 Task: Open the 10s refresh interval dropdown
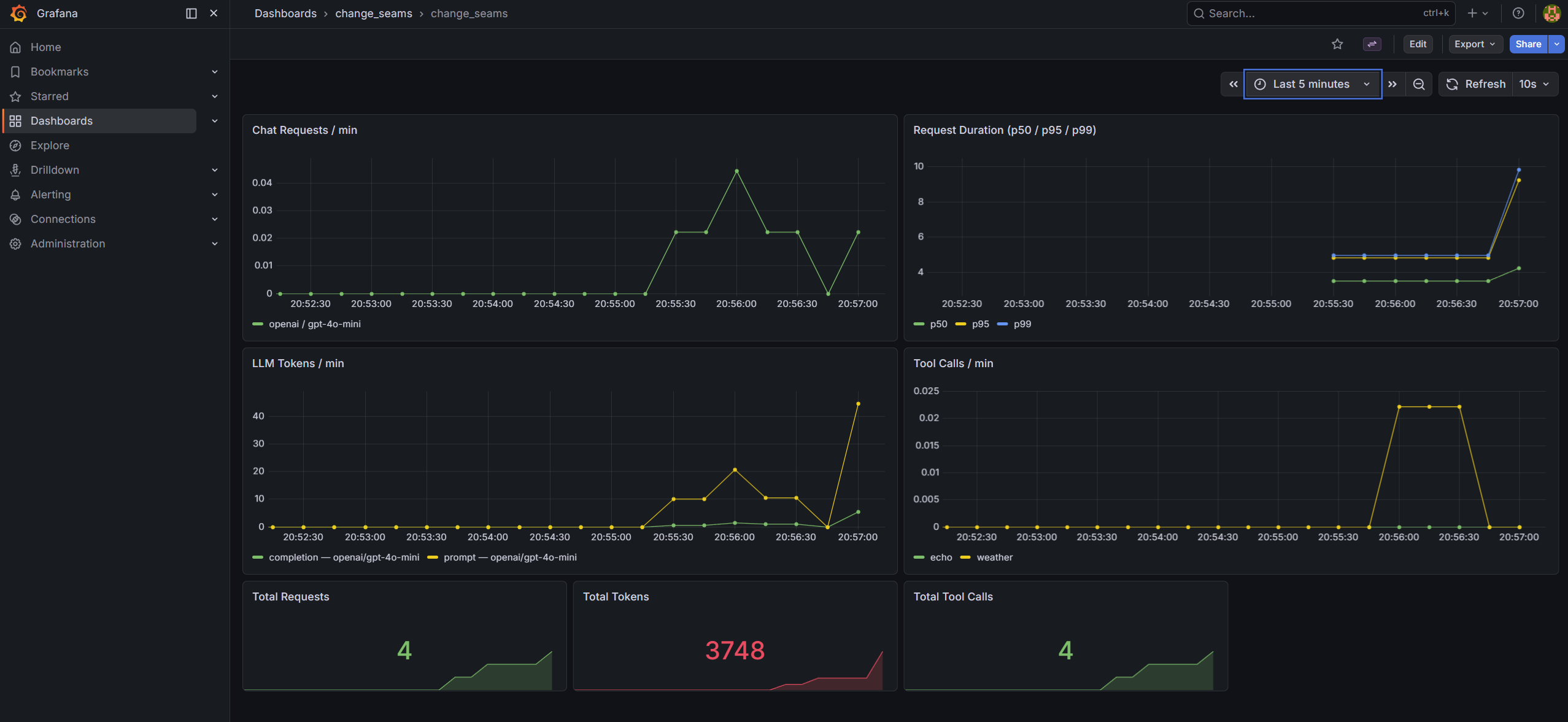(x=1533, y=84)
